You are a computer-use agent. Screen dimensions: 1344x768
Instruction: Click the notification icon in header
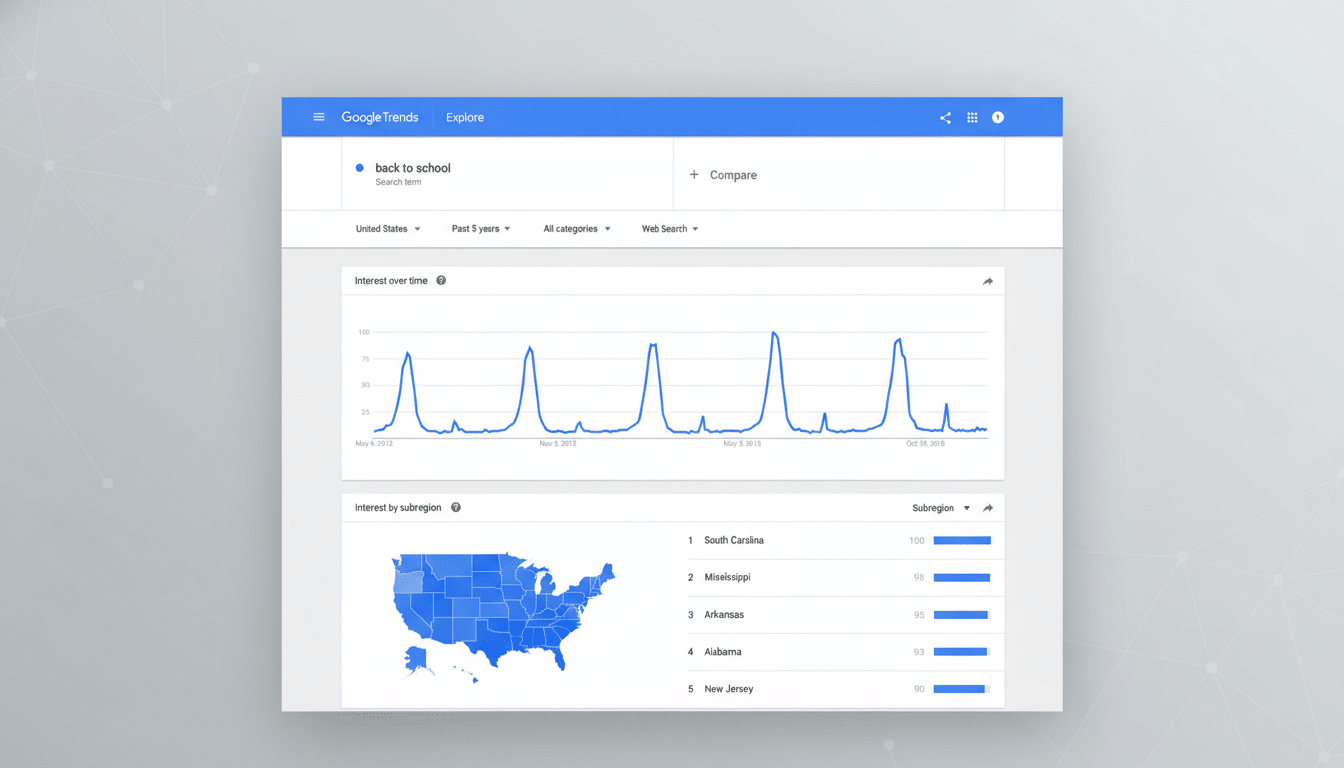pos(998,118)
